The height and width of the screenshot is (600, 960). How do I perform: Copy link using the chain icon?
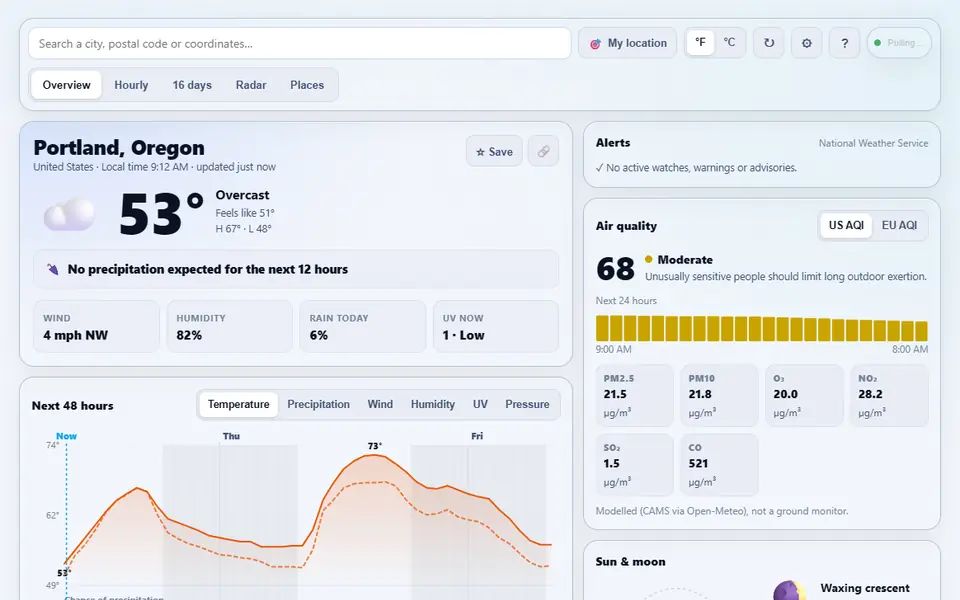click(543, 151)
